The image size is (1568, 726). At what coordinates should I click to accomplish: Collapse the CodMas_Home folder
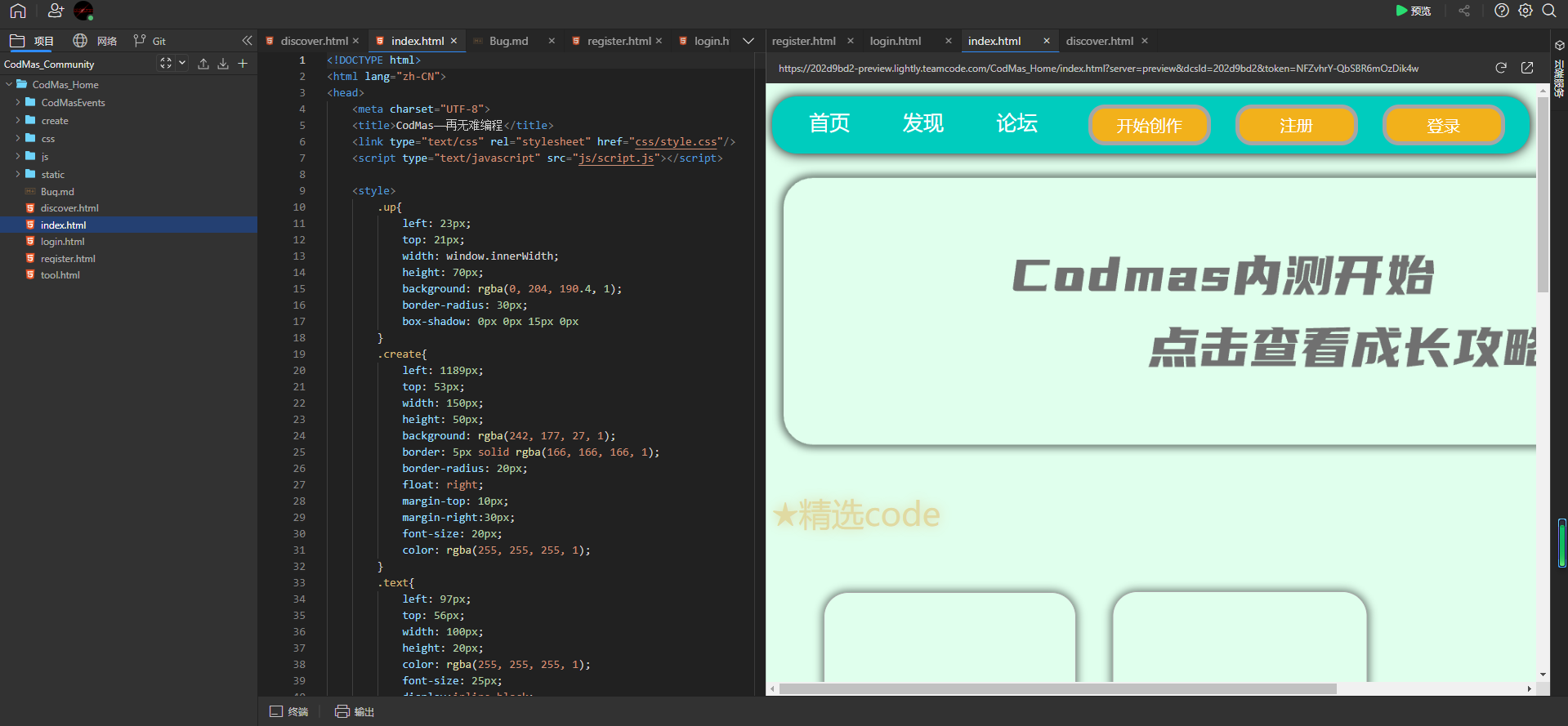click(x=9, y=84)
